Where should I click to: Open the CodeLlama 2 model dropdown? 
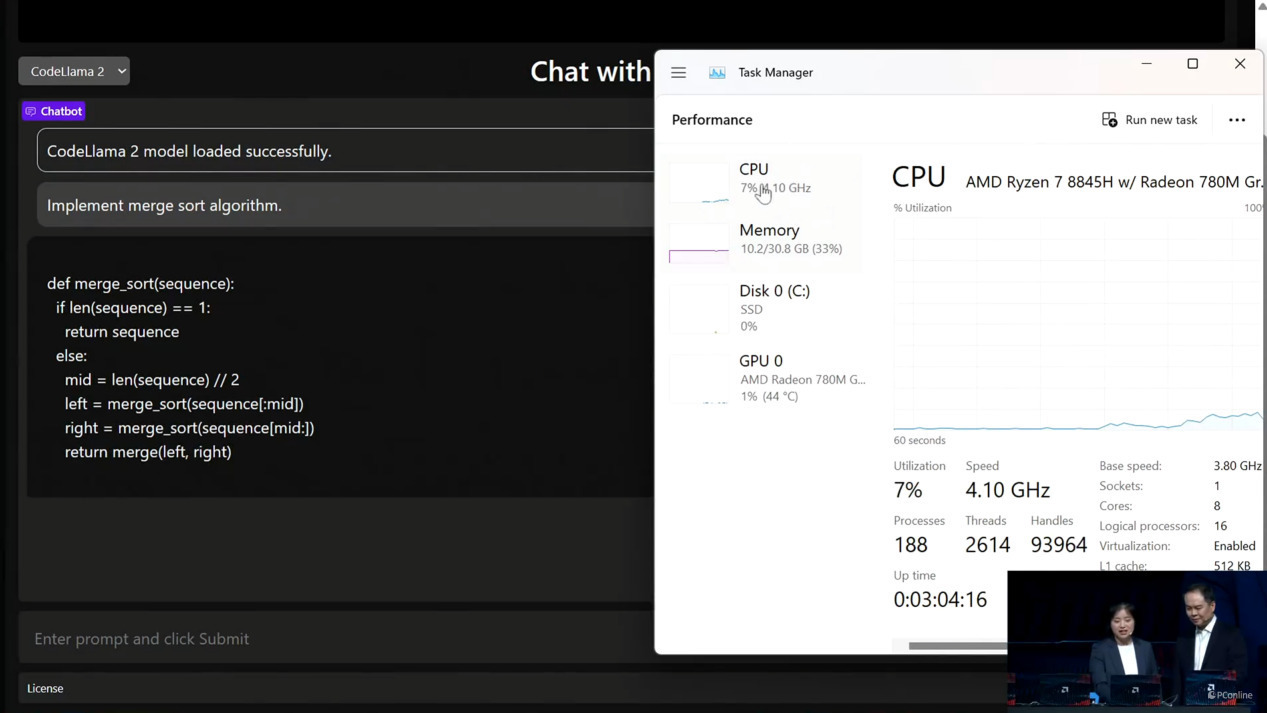click(74, 71)
